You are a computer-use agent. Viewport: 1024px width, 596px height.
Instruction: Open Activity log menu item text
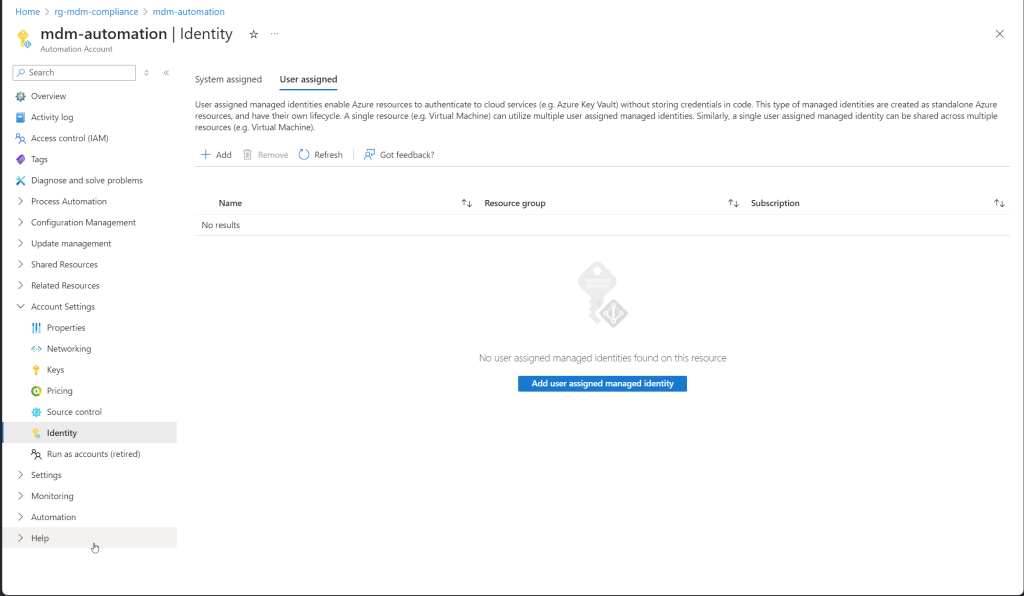[52, 117]
